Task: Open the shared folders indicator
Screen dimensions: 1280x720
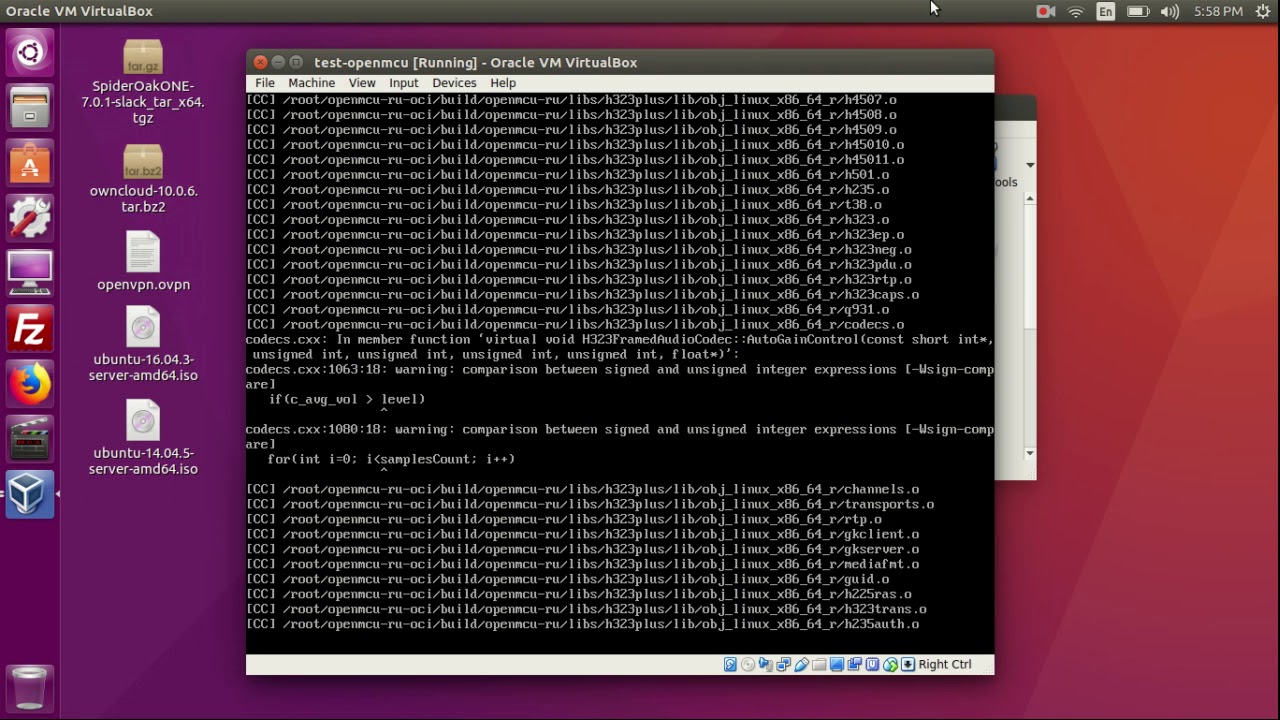Action: pos(819,664)
